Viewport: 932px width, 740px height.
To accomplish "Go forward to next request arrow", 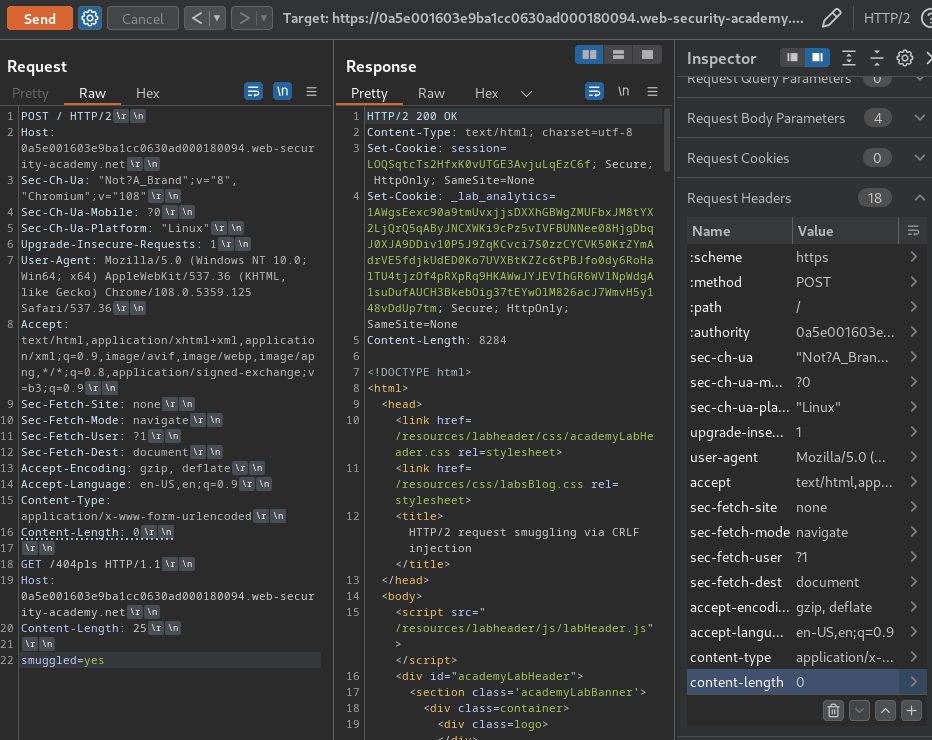I will click(244, 18).
